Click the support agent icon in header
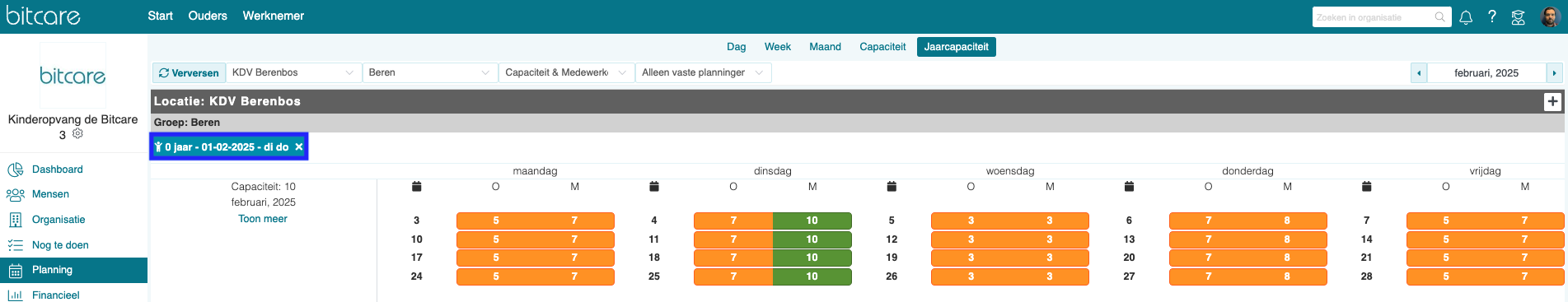This screenshot has height=302, width=1568. pos(1518,17)
